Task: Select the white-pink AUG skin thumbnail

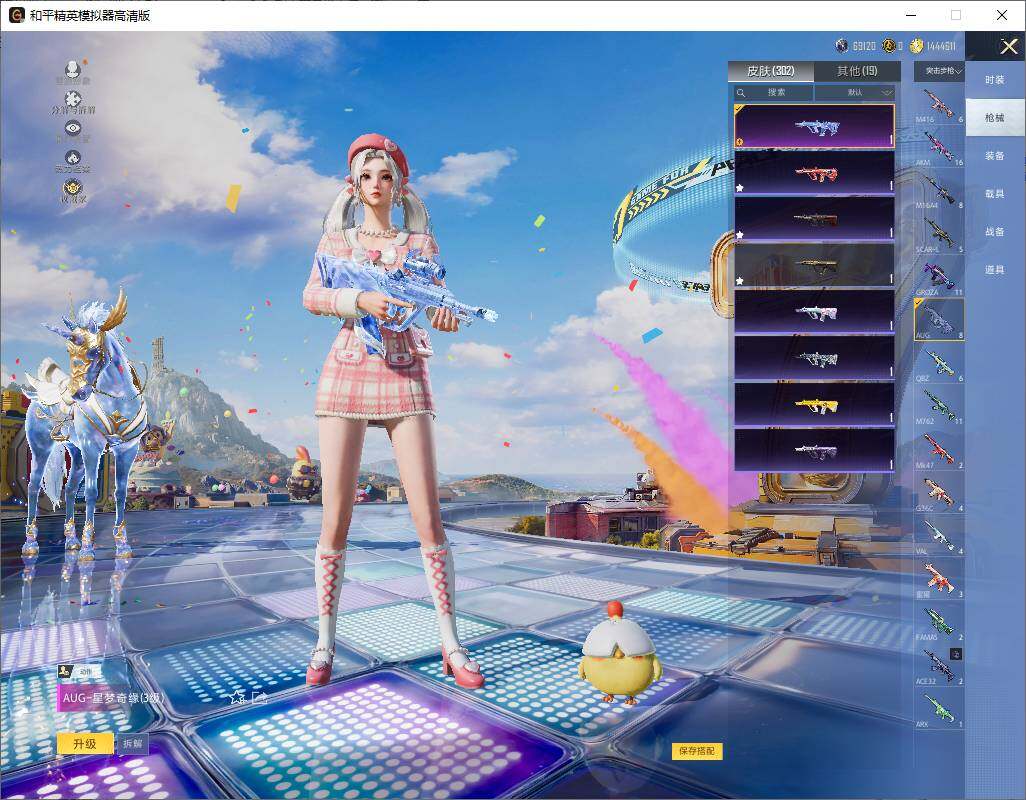Action: (814, 311)
